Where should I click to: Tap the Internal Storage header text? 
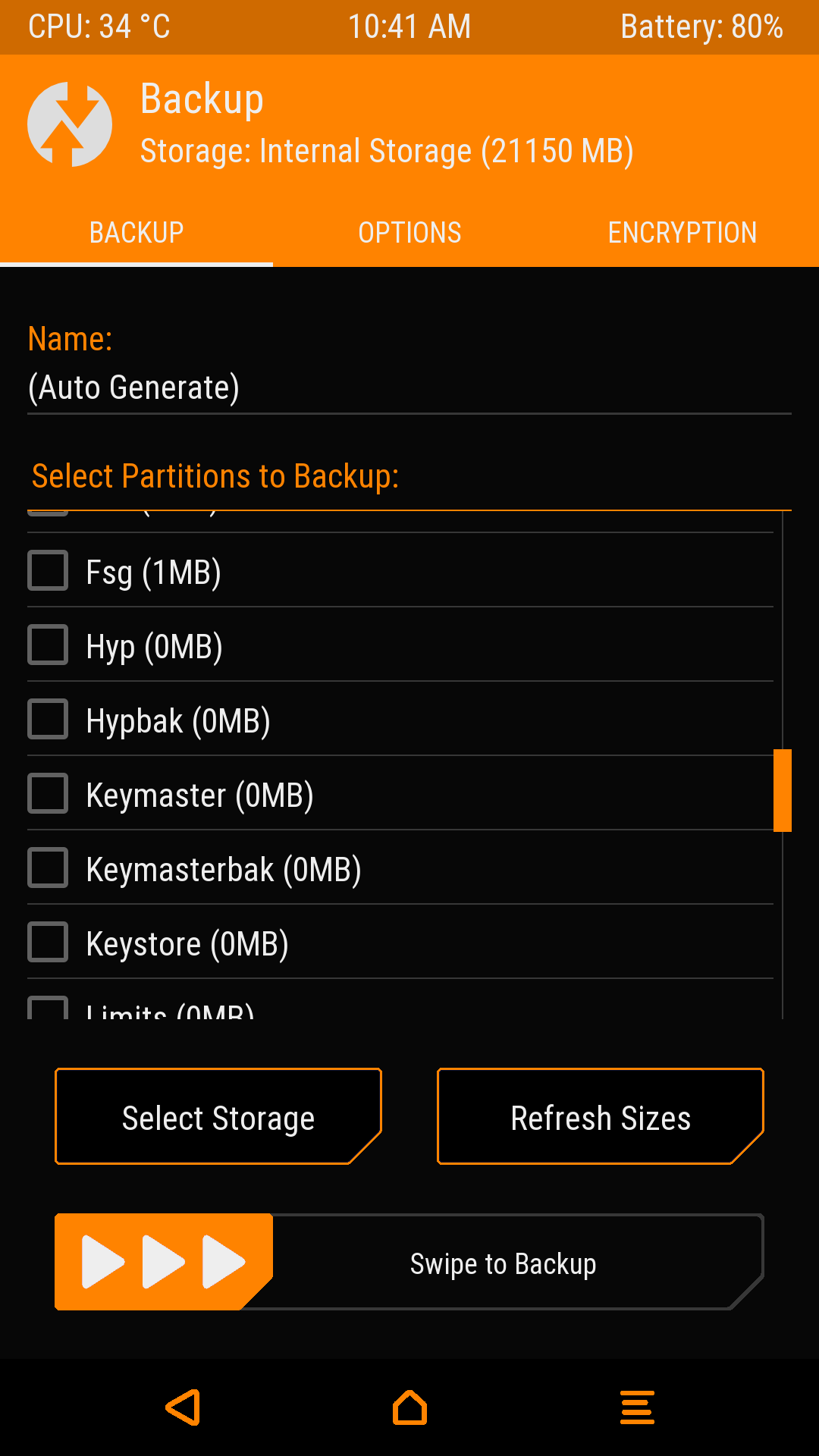tap(387, 151)
